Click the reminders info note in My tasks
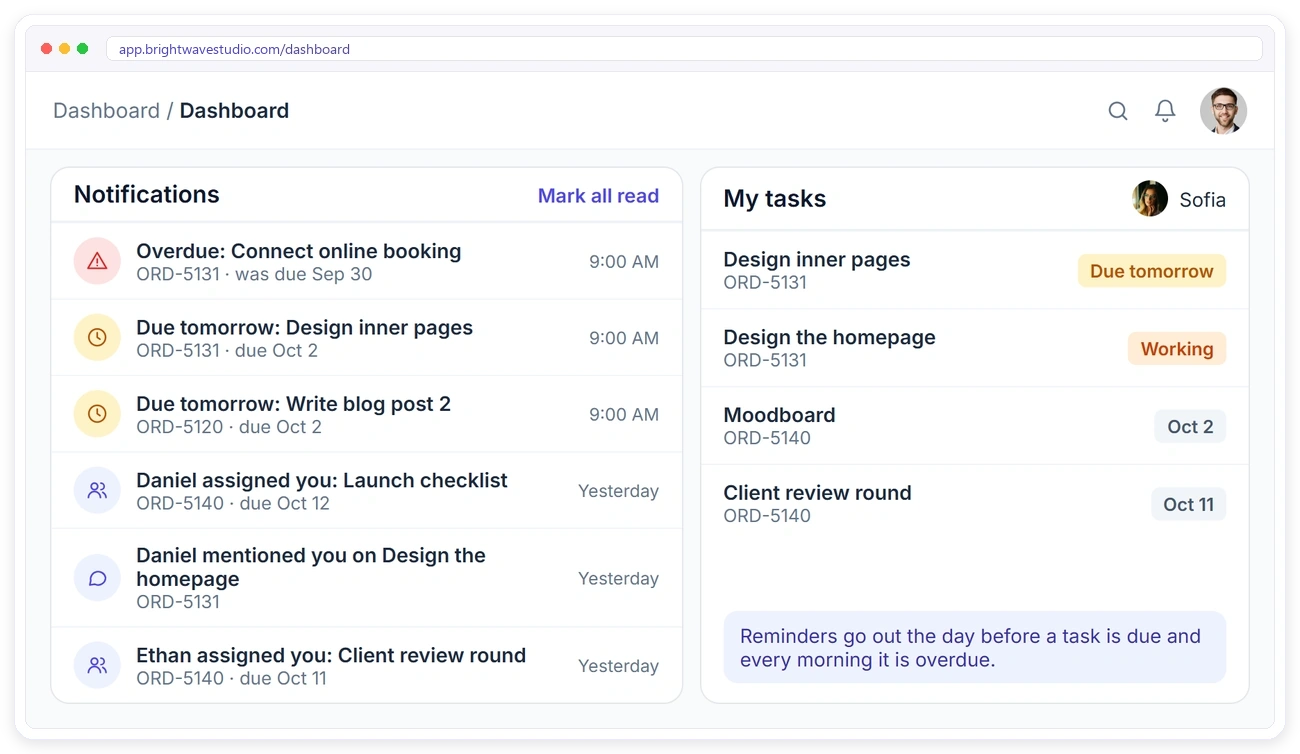1300x754 pixels. pos(975,648)
